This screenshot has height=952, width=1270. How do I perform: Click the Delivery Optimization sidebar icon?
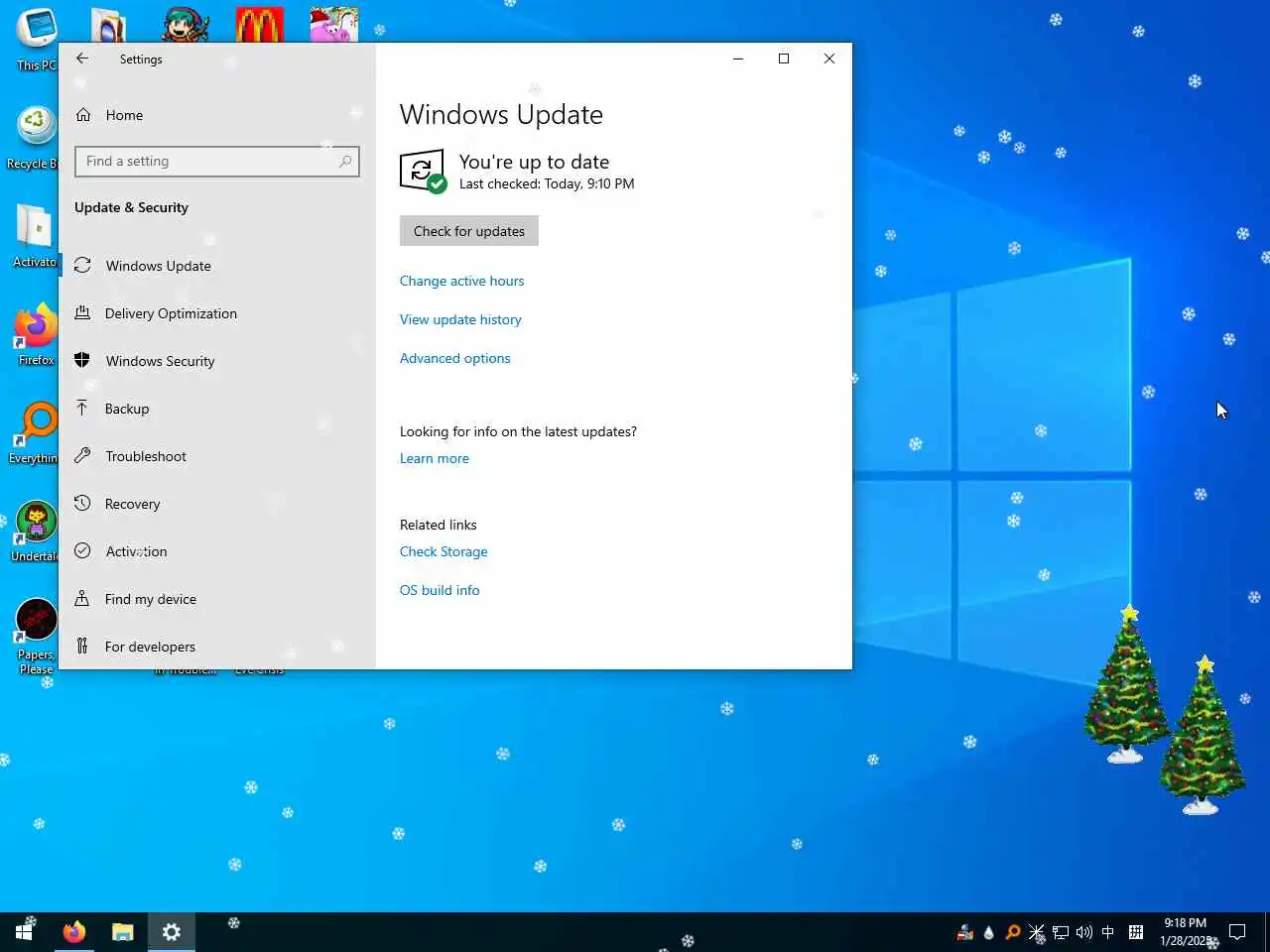pos(82,312)
